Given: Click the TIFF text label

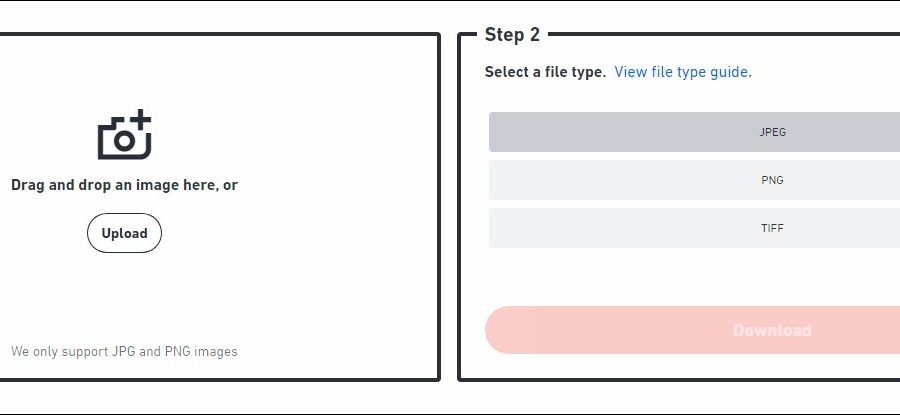Looking at the screenshot, I should point(772,228).
